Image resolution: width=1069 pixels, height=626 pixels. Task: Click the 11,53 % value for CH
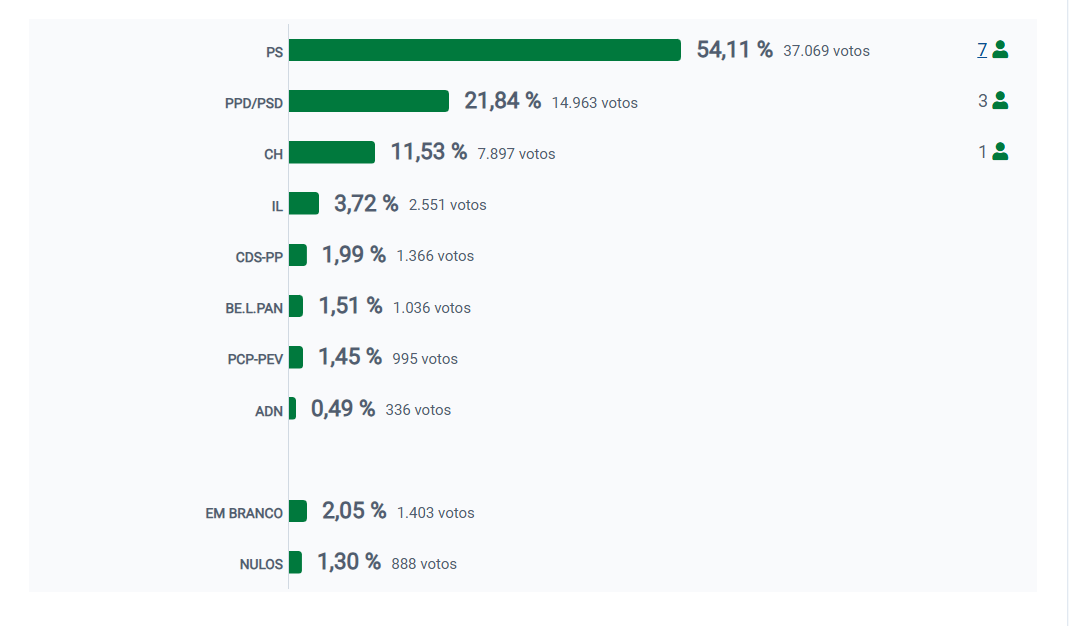coord(428,152)
